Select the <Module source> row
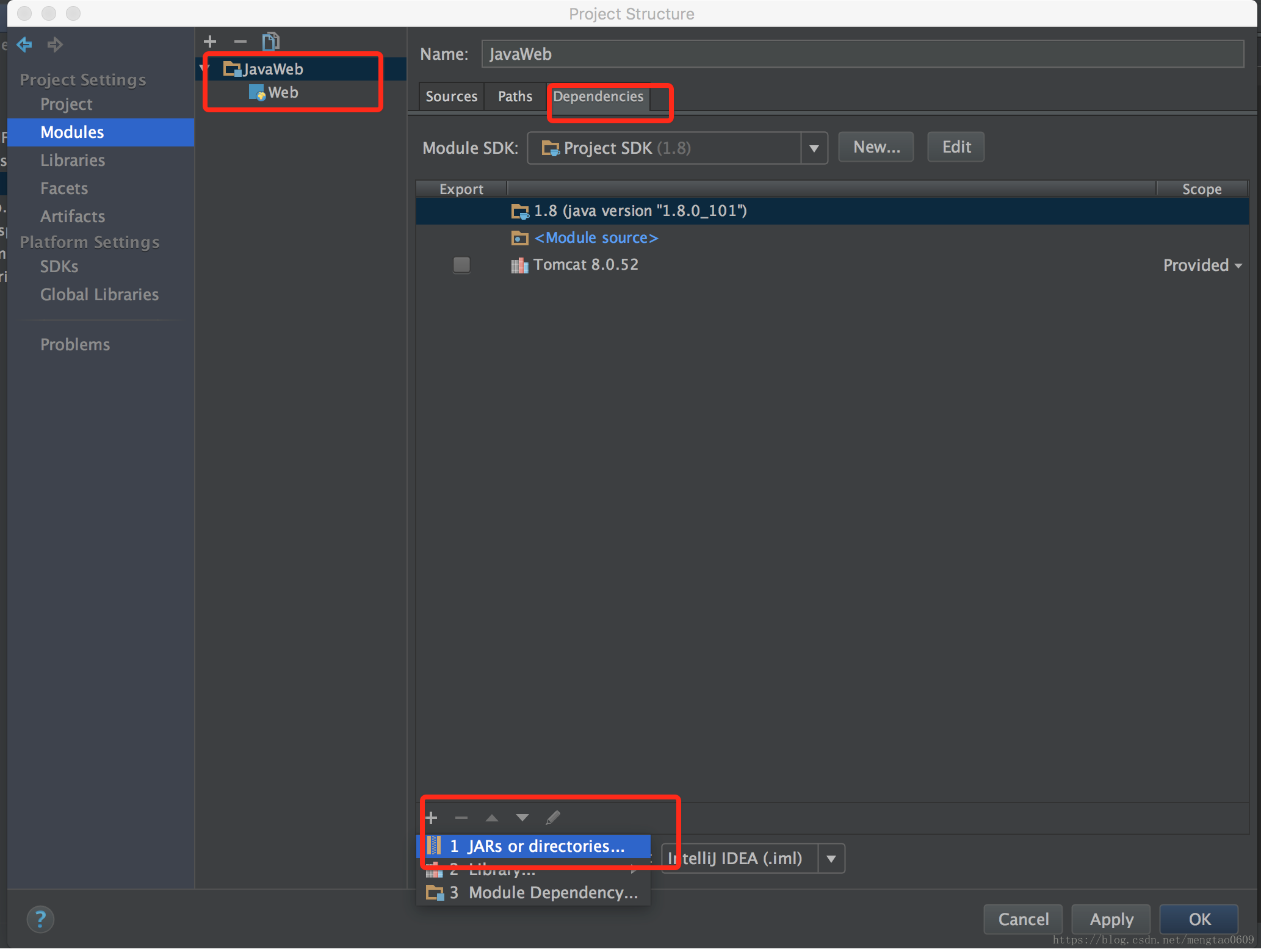 click(833, 238)
